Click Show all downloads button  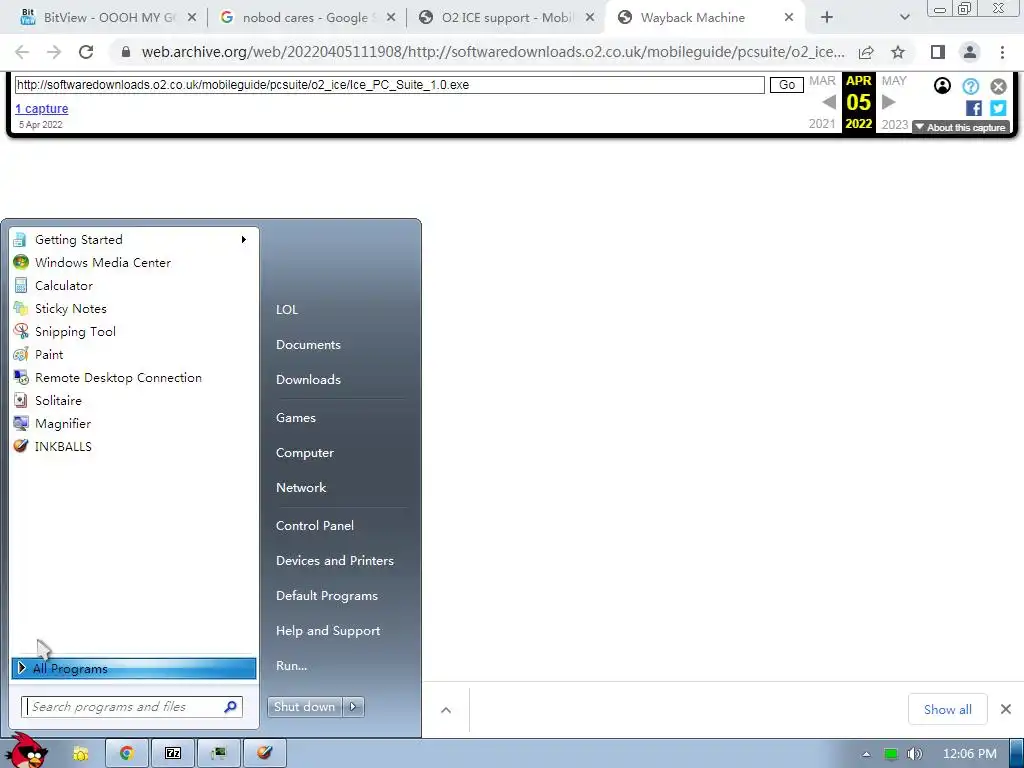pyautogui.click(x=948, y=709)
